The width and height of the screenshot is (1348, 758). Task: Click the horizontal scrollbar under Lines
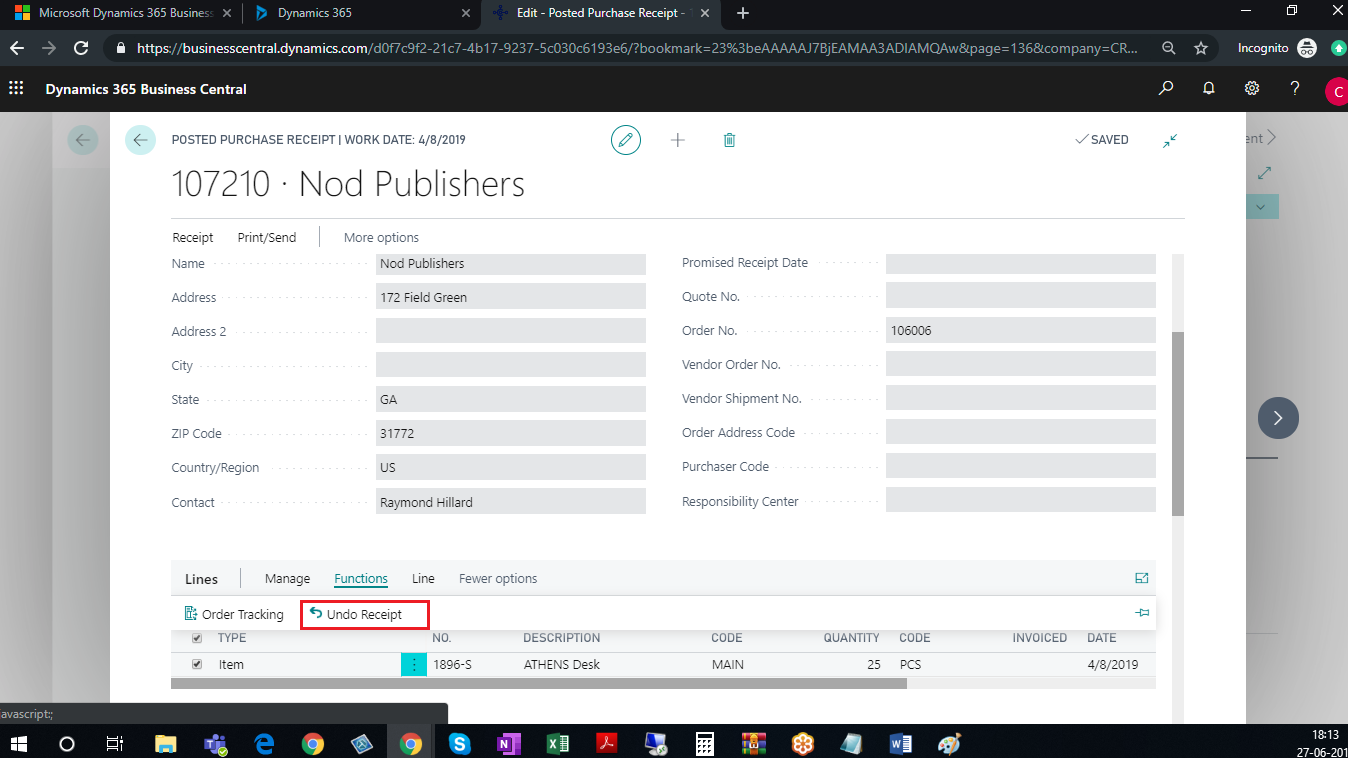[x=538, y=684]
